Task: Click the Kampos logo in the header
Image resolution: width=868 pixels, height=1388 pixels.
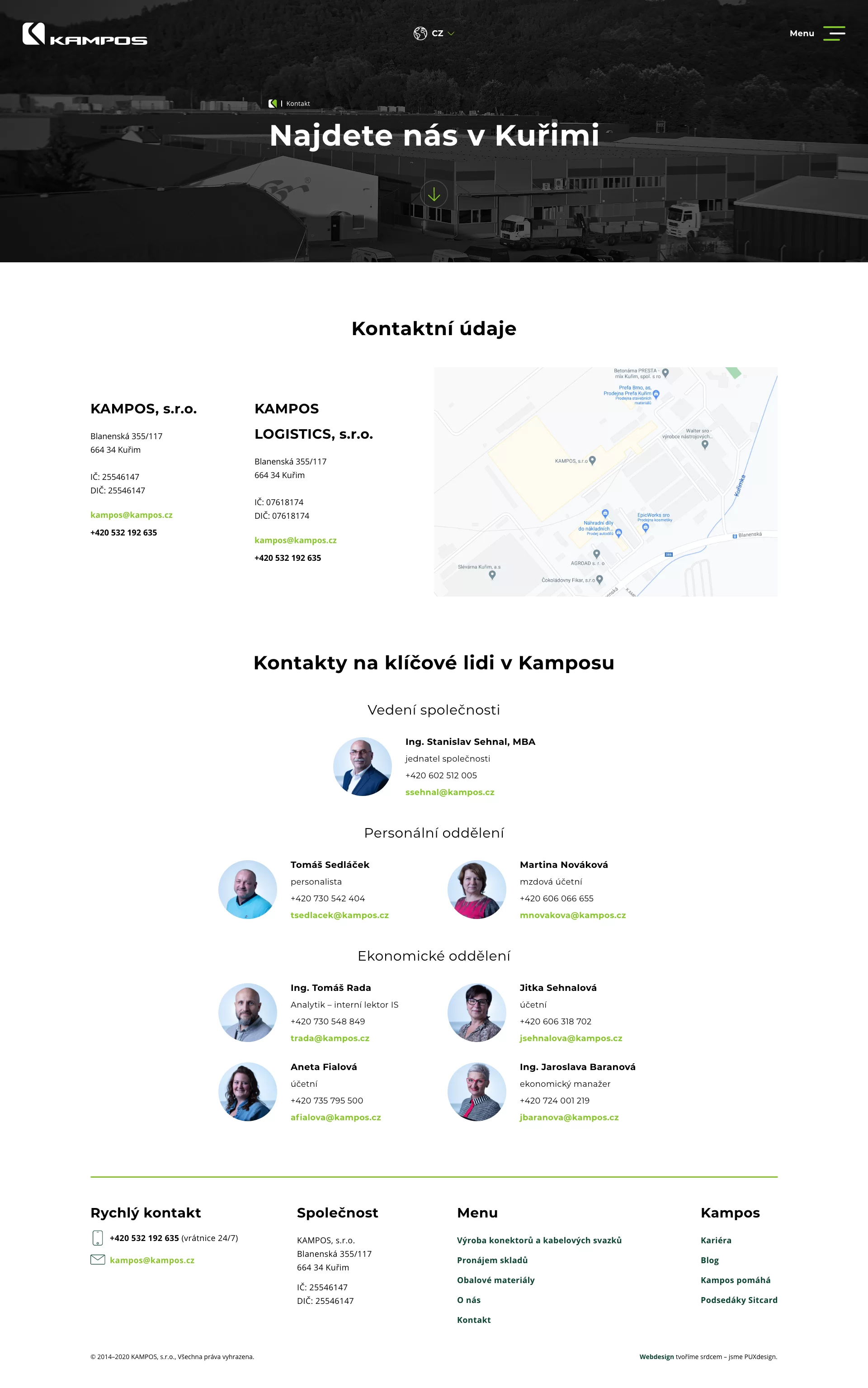Action: [85, 34]
